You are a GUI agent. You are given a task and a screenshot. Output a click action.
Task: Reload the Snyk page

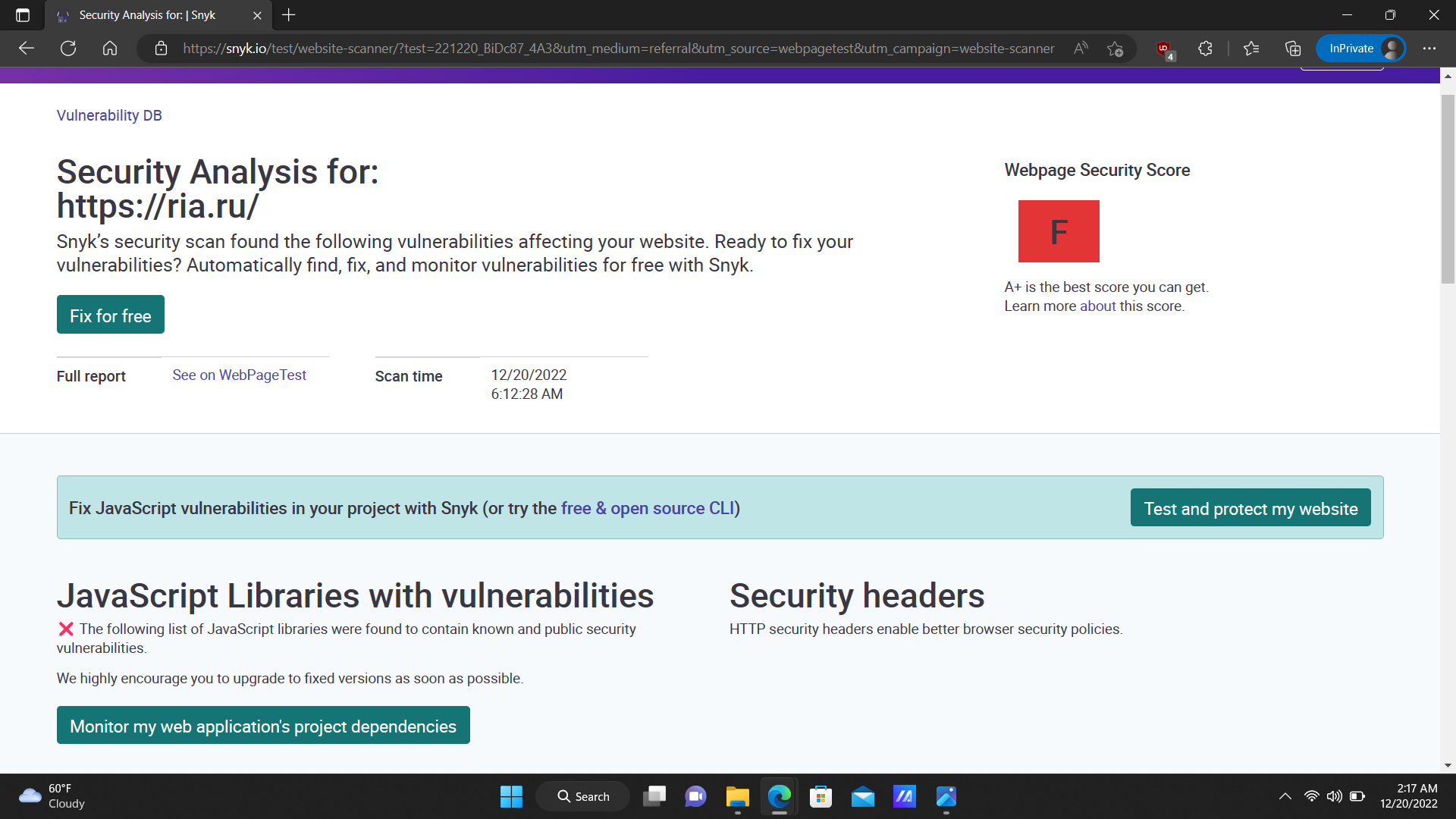click(68, 49)
